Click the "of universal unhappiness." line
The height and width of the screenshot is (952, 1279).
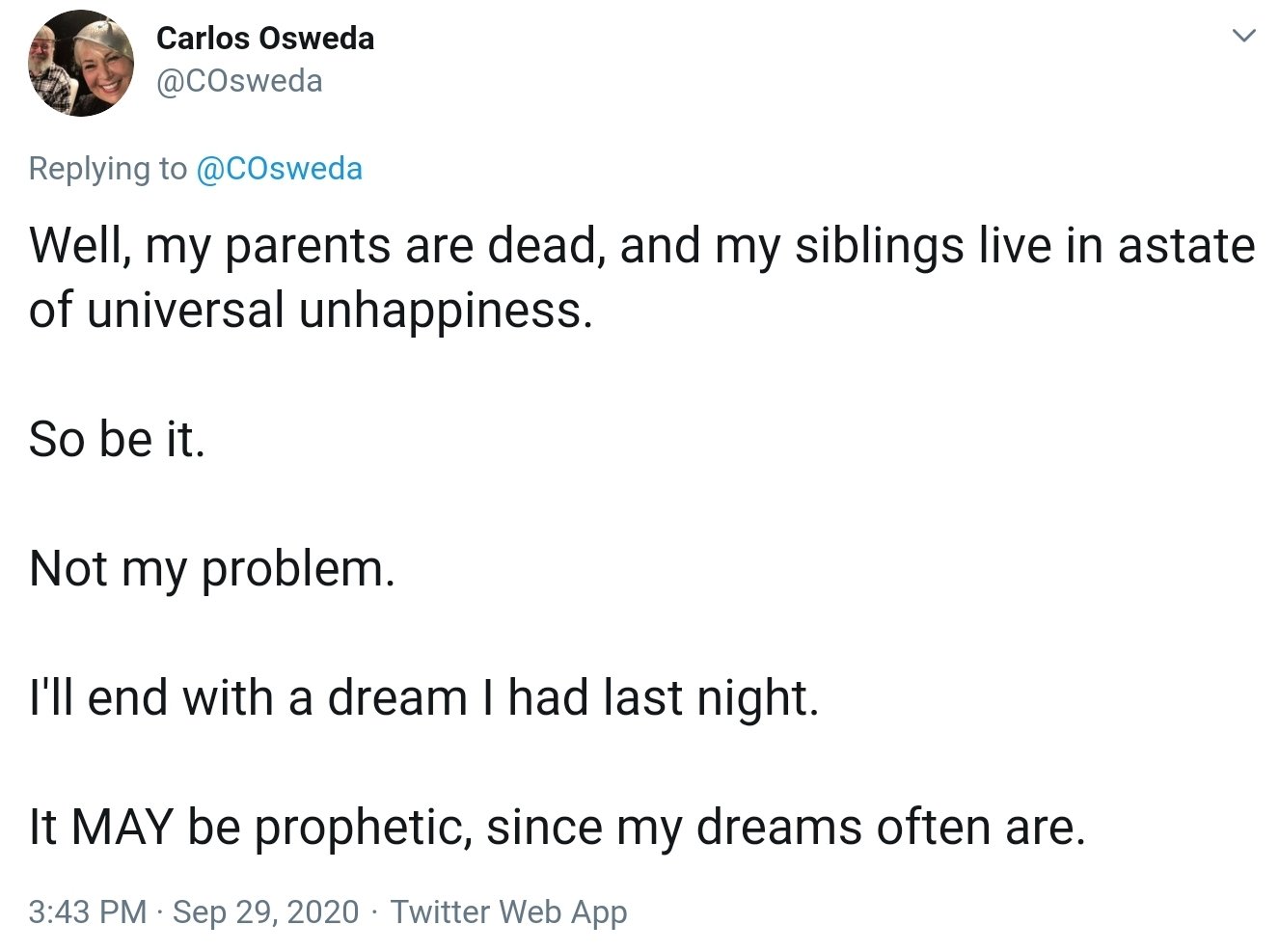310,311
